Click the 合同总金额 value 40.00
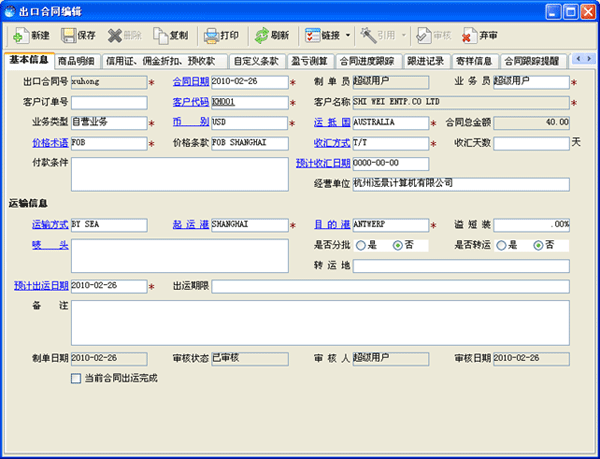Image resolution: width=600 pixels, height=459 pixels. [531, 123]
